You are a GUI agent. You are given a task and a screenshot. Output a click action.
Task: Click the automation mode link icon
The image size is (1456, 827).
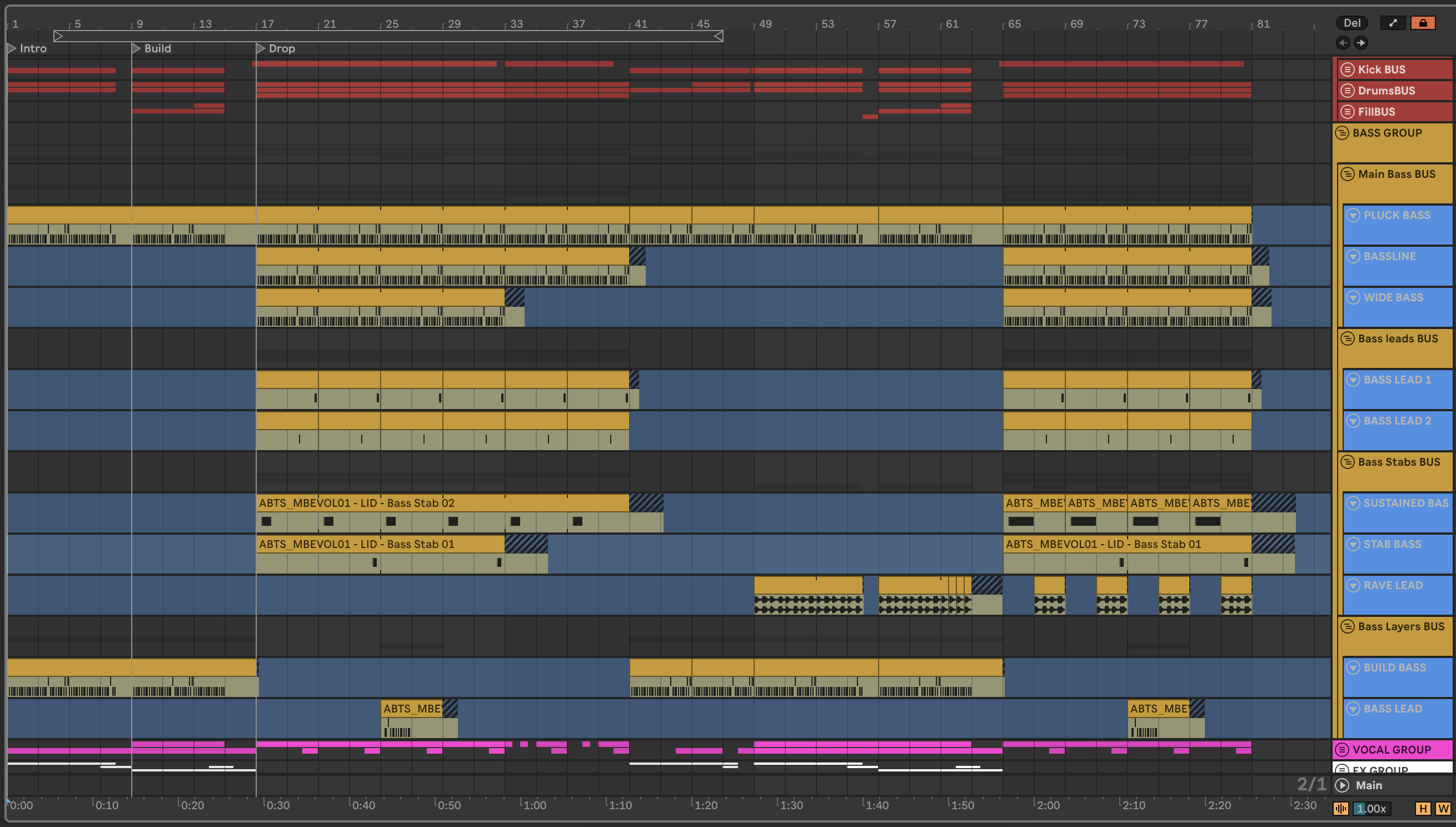coord(1393,23)
